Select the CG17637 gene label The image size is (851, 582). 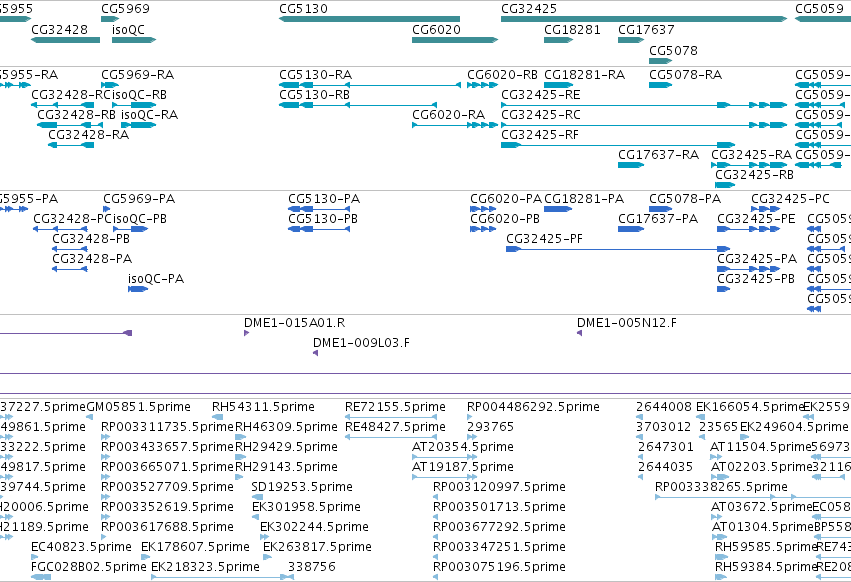click(646, 30)
